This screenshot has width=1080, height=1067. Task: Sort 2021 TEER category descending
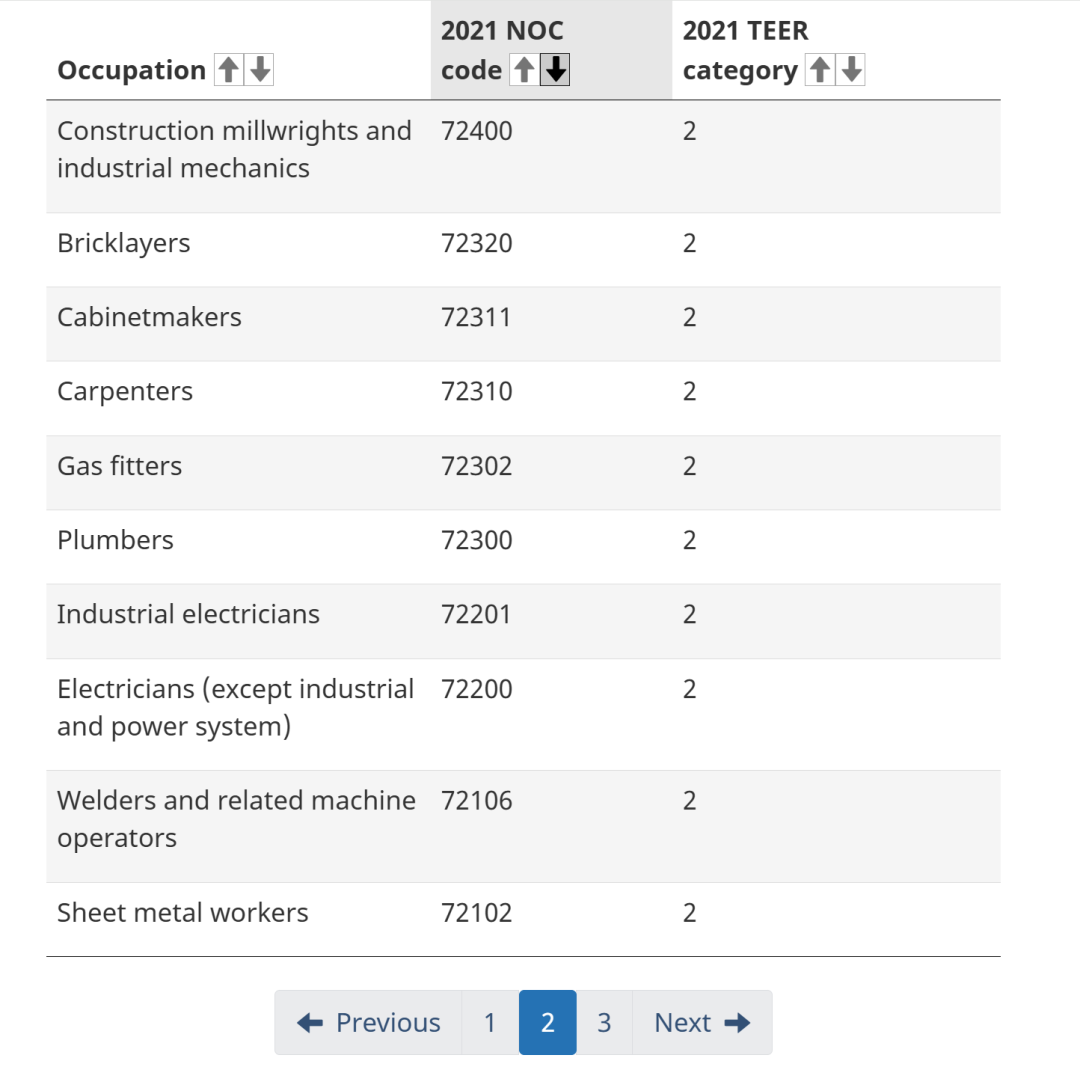pos(851,70)
